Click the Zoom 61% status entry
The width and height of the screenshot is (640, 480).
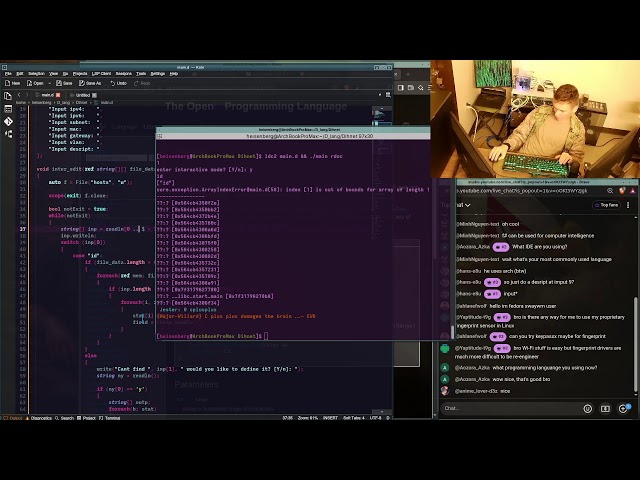(308, 418)
